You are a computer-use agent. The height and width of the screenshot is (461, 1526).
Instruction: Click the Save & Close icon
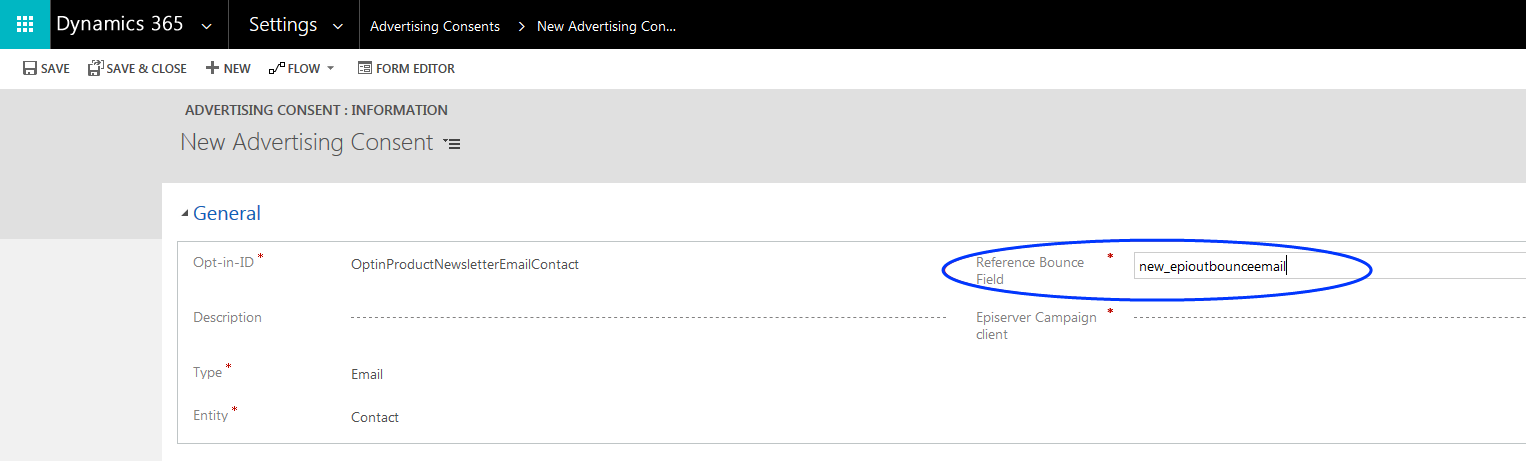(x=95, y=69)
